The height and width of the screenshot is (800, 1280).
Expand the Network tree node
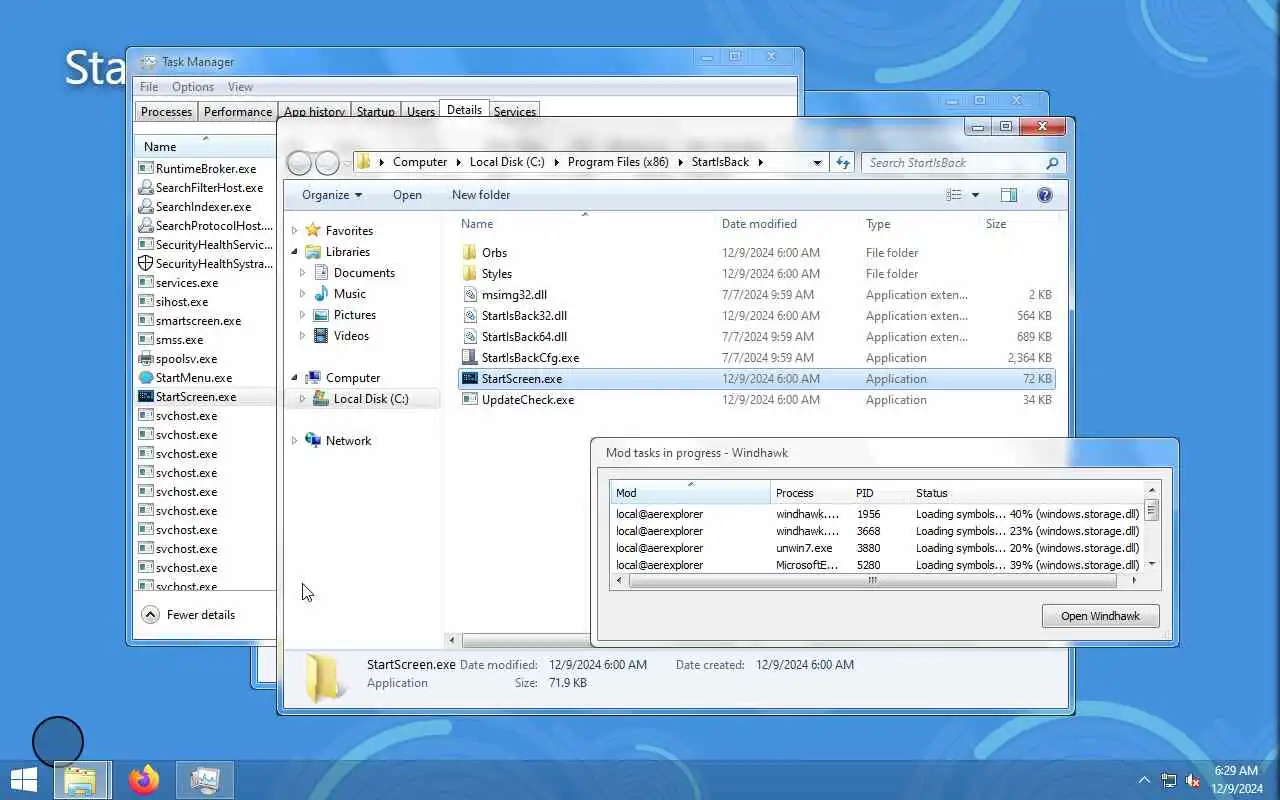[295, 441]
